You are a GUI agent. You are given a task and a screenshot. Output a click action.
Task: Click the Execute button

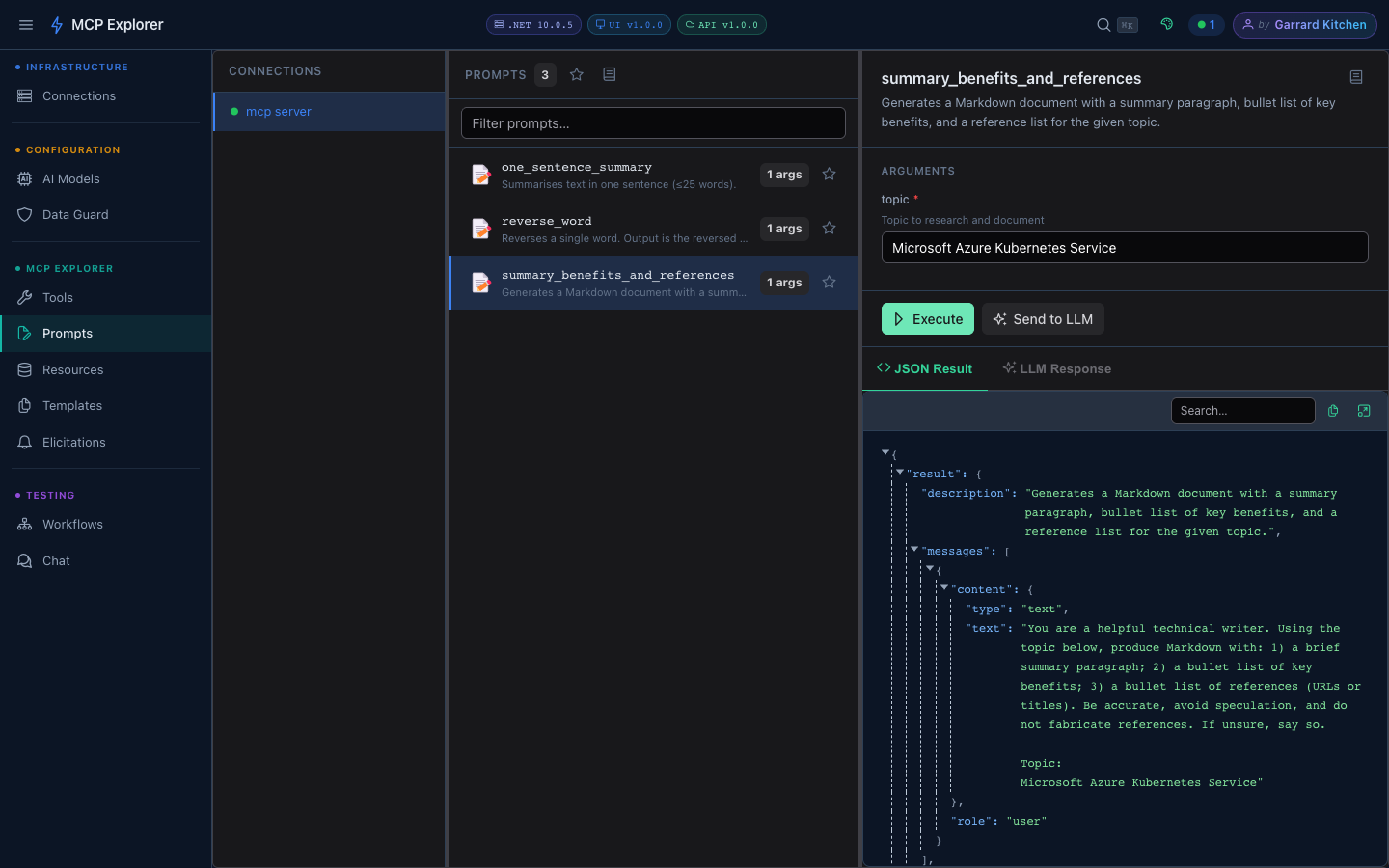click(927, 318)
